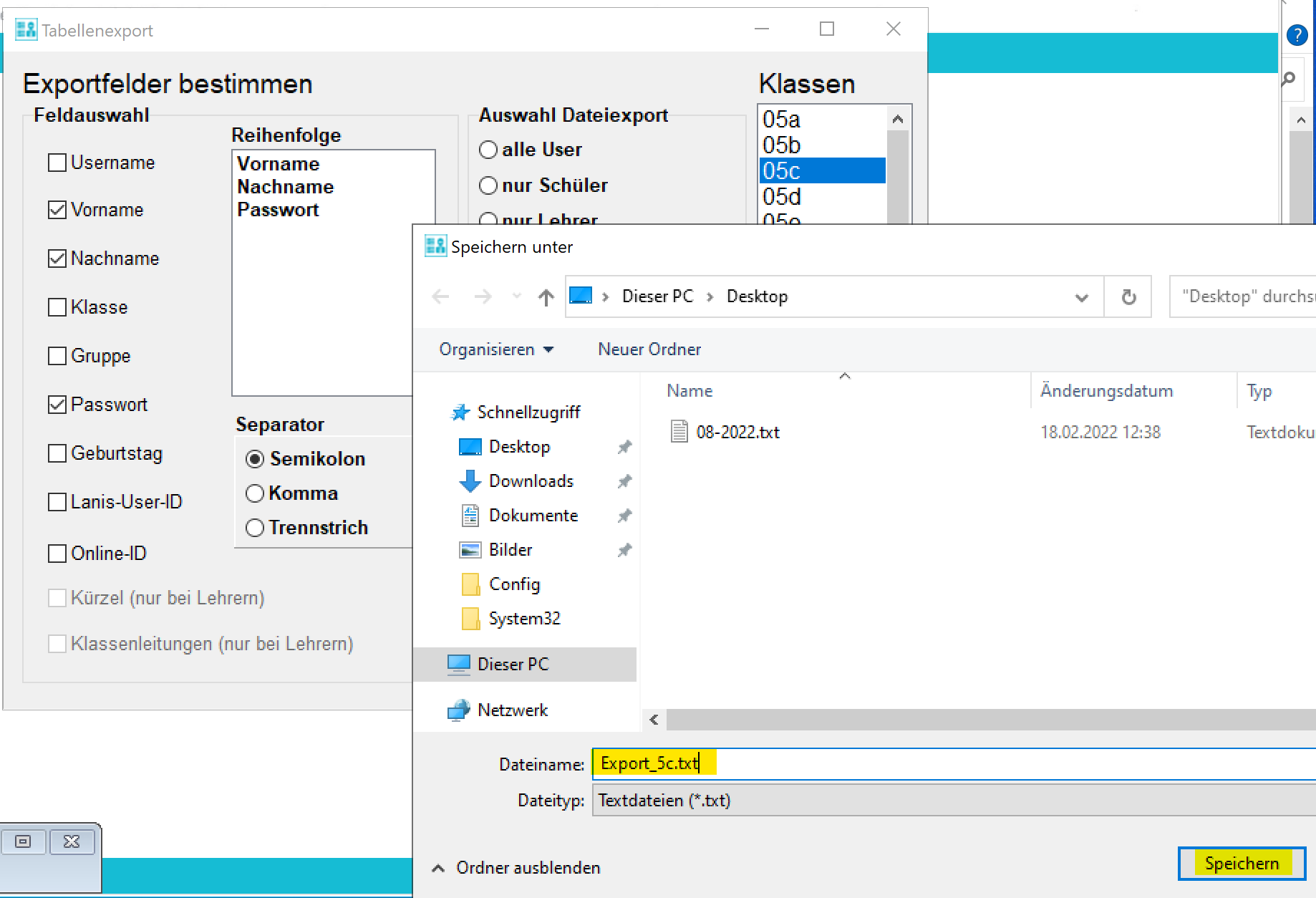Select the nur Schüler export option
This screenshot has width=1316, height=898.
pos(488,185)
